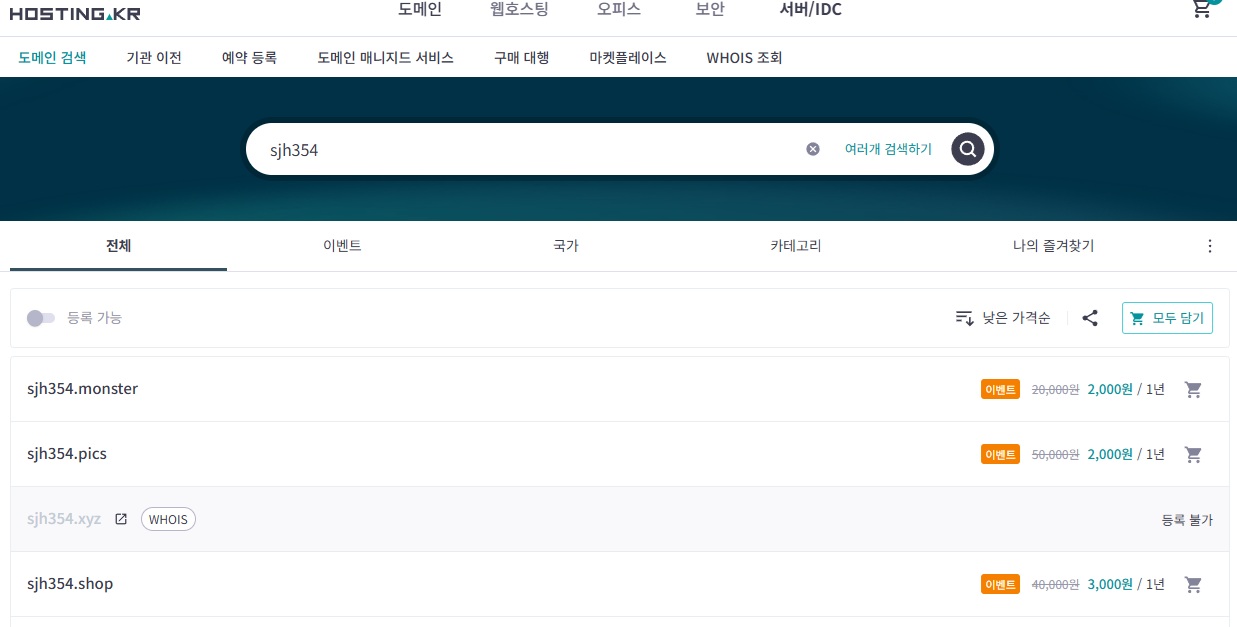Add sjh354.monster to cart
Screen dimensions: 1237x627
click(1193, 389)
